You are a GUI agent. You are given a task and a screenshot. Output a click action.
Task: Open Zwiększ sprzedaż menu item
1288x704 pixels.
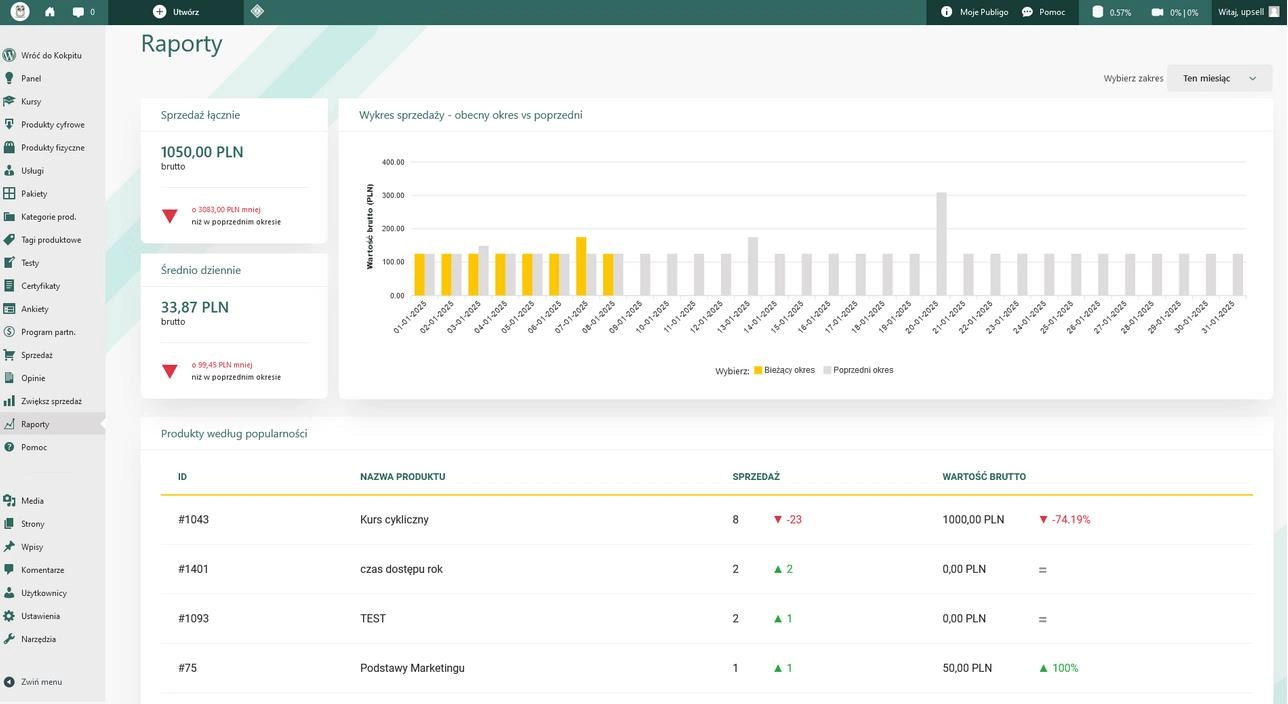coord(52,401)
